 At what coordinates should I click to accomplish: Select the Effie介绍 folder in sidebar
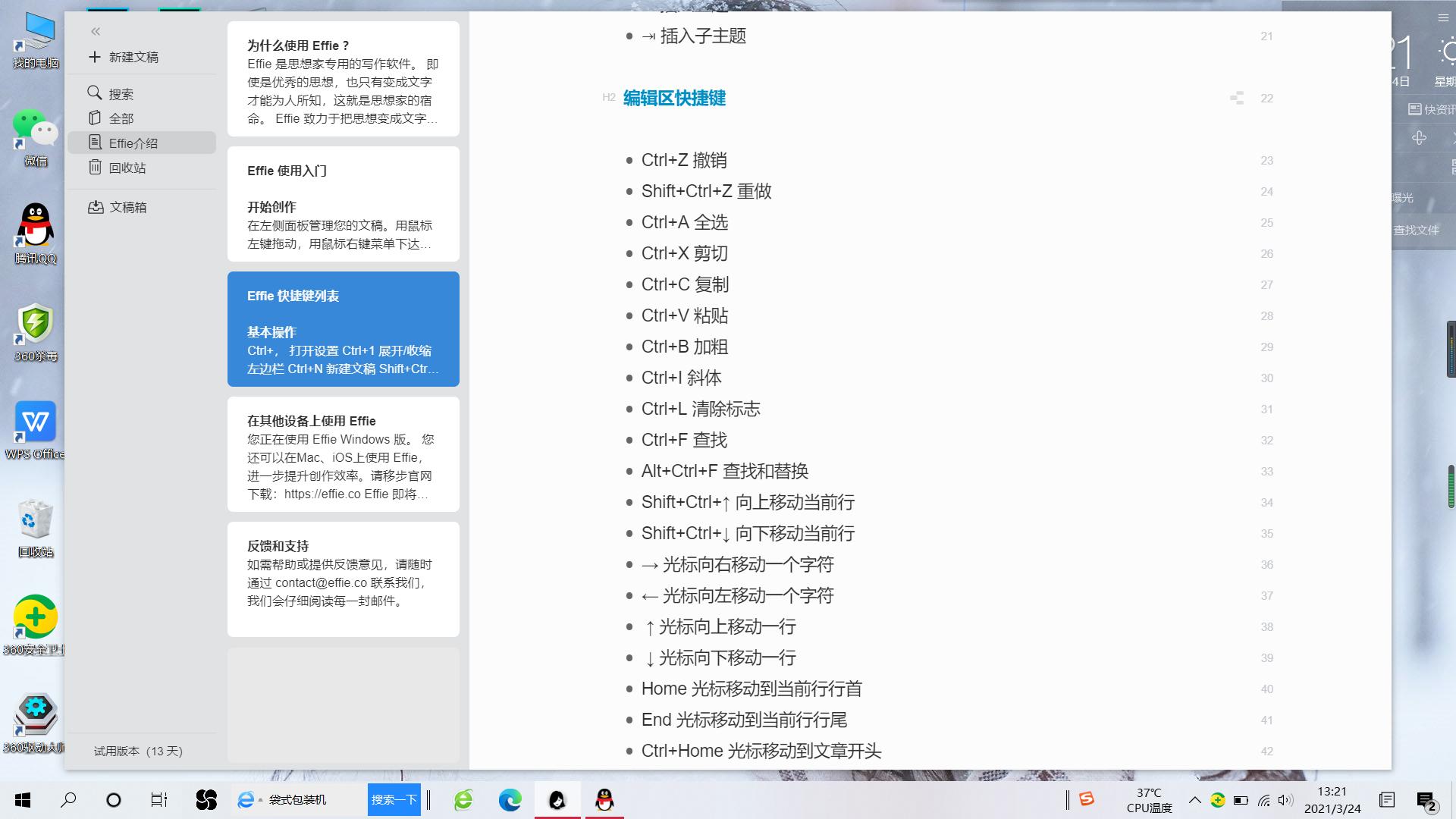135,142
